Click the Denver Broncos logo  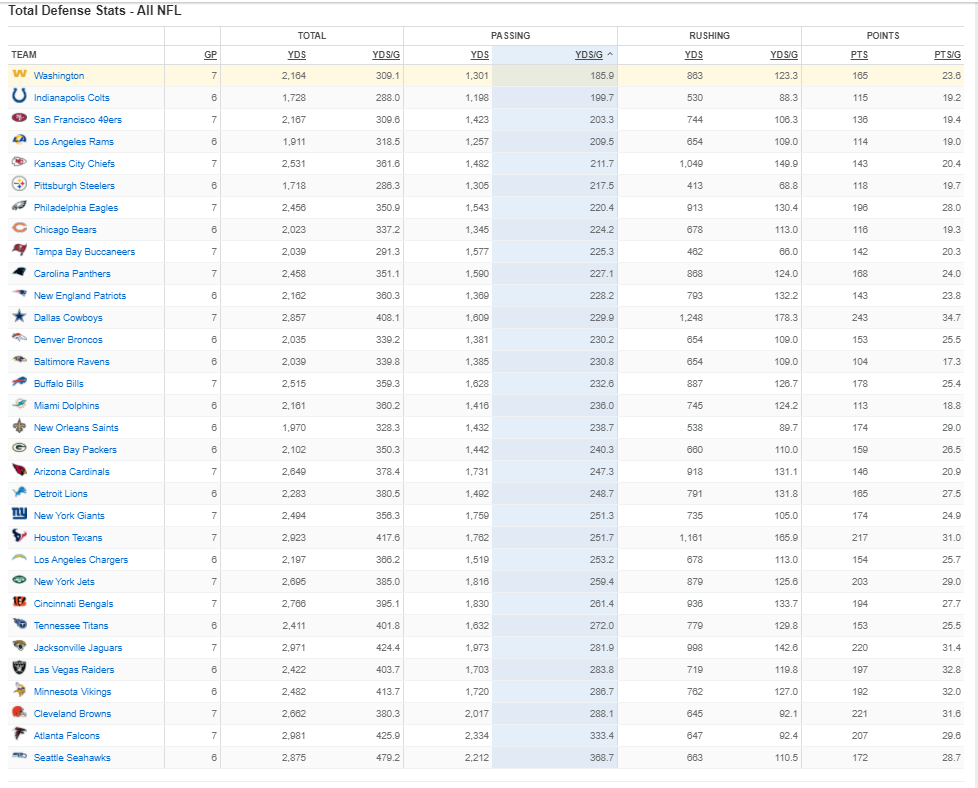point(19,338)
